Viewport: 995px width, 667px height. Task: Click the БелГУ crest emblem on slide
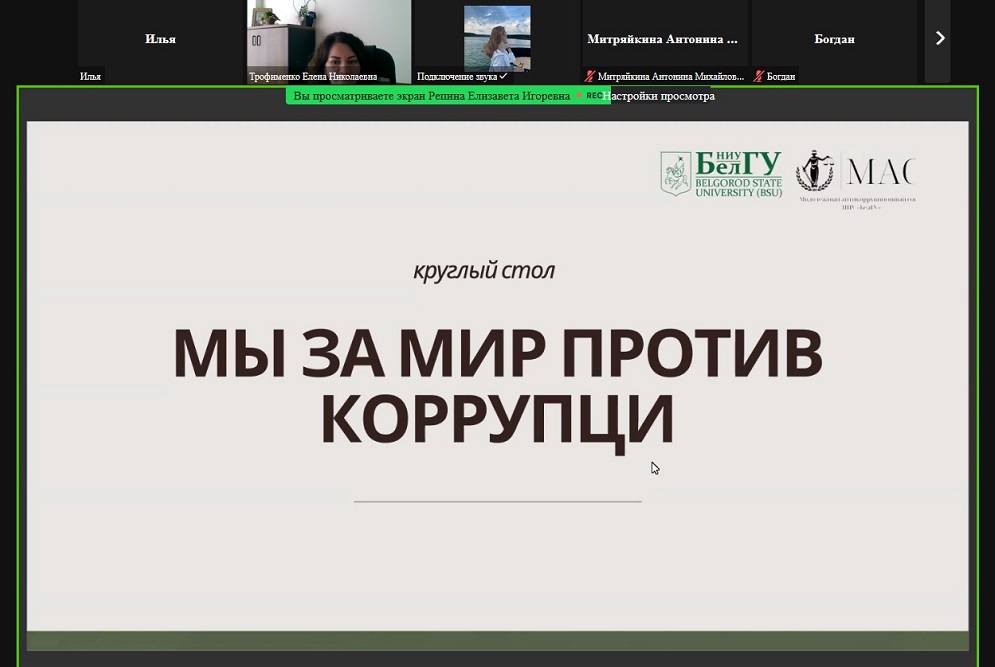coord(675,173)
